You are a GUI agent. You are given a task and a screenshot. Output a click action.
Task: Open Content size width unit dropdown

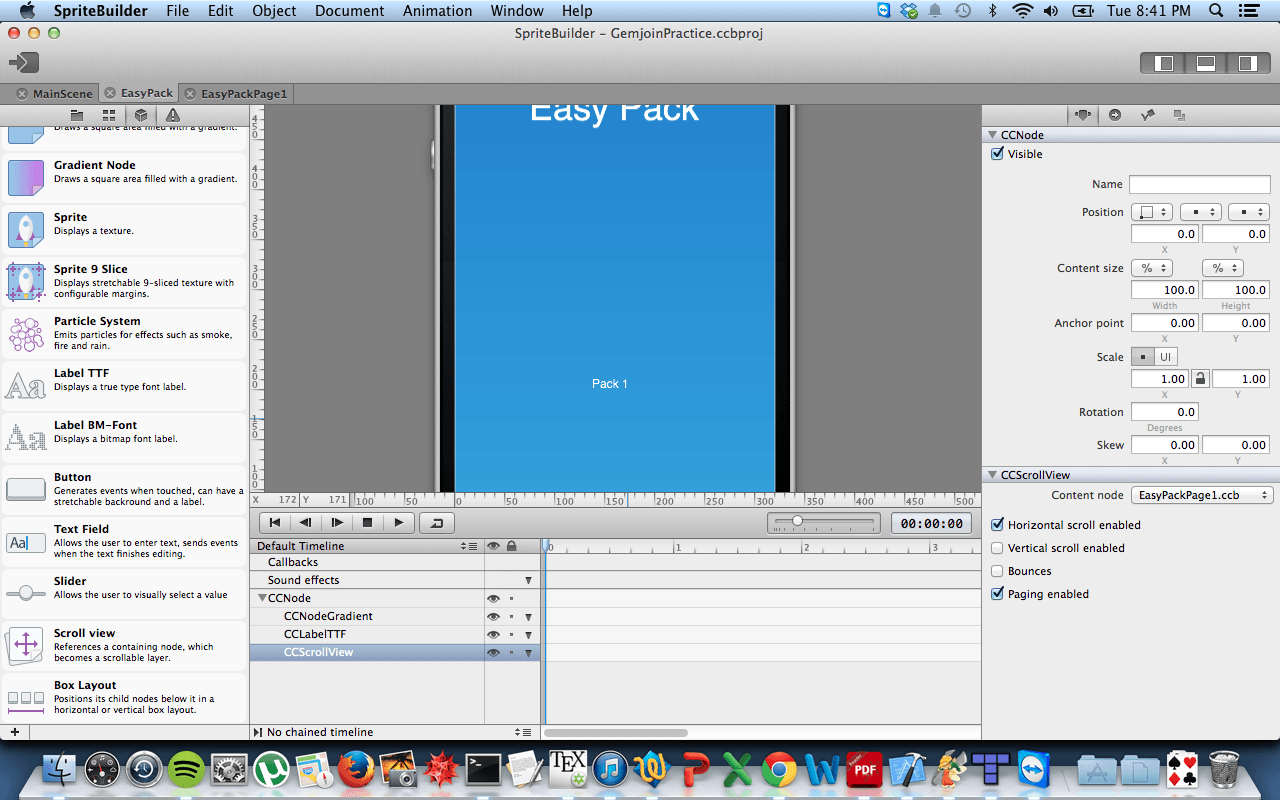tap(1152, 268)
